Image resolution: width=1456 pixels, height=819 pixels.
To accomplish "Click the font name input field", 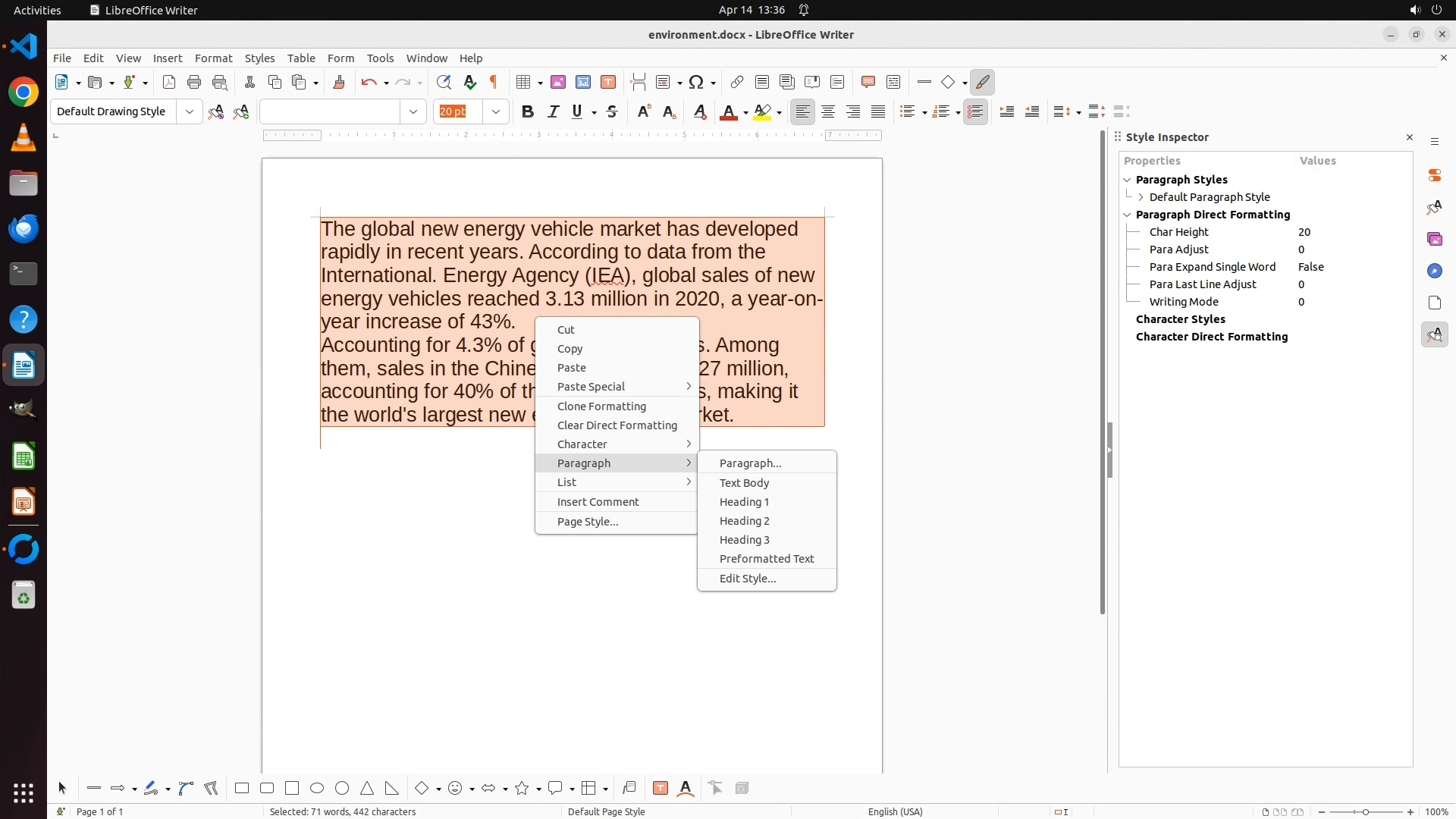I will [330, 112].
